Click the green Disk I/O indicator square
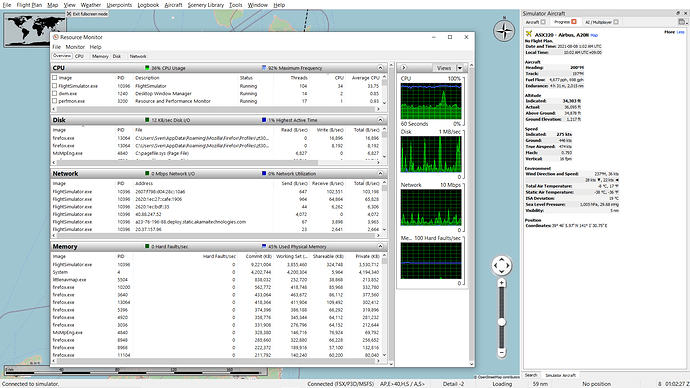Image resolution: width=690 pixels, height=388 pixels. [x=147, y=120]
